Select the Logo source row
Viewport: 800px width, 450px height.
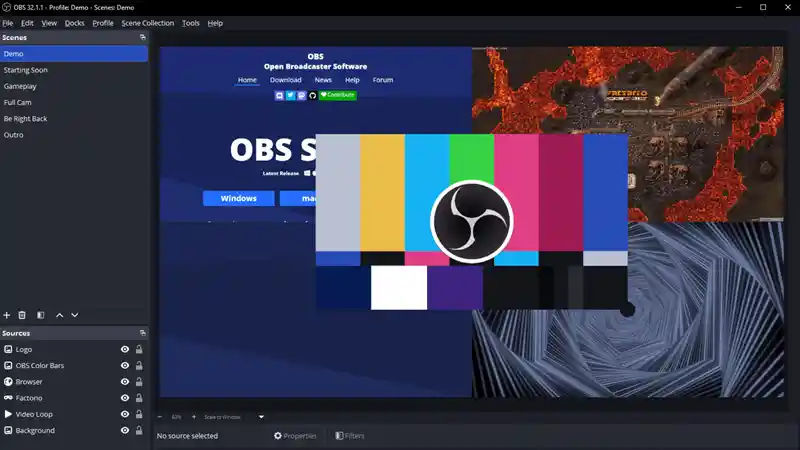(74, 349)
